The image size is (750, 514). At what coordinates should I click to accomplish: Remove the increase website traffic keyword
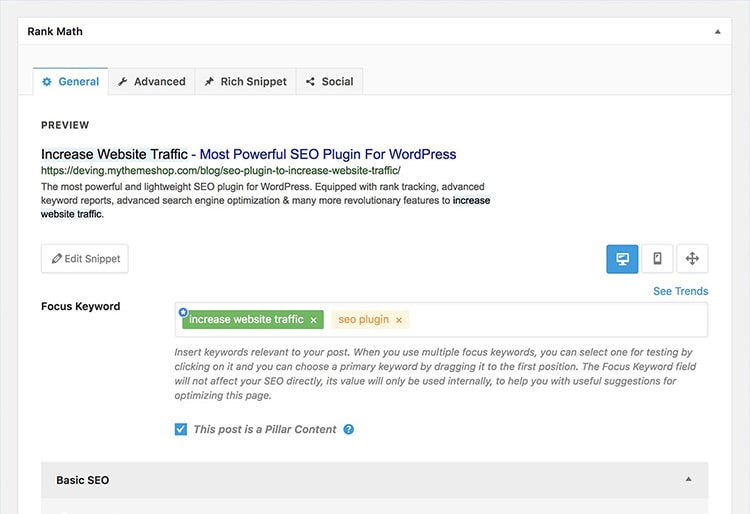(x=313, y=320)
